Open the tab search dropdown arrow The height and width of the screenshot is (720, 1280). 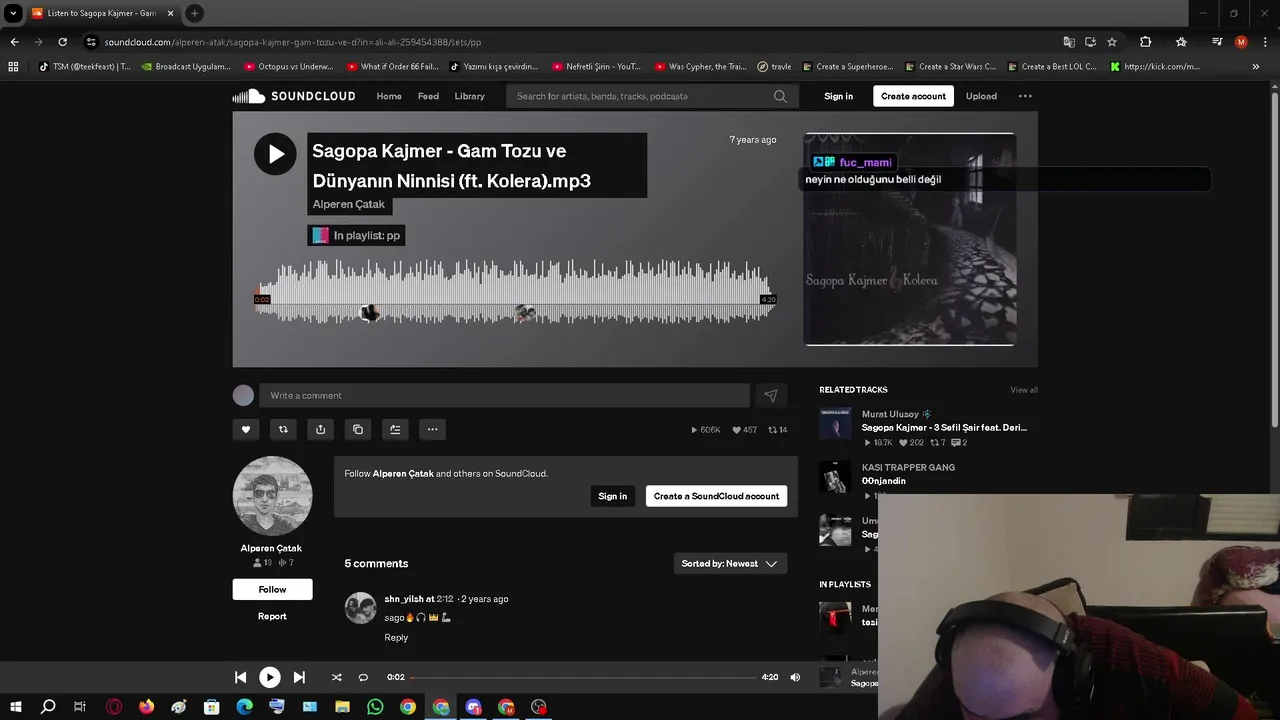13,13
